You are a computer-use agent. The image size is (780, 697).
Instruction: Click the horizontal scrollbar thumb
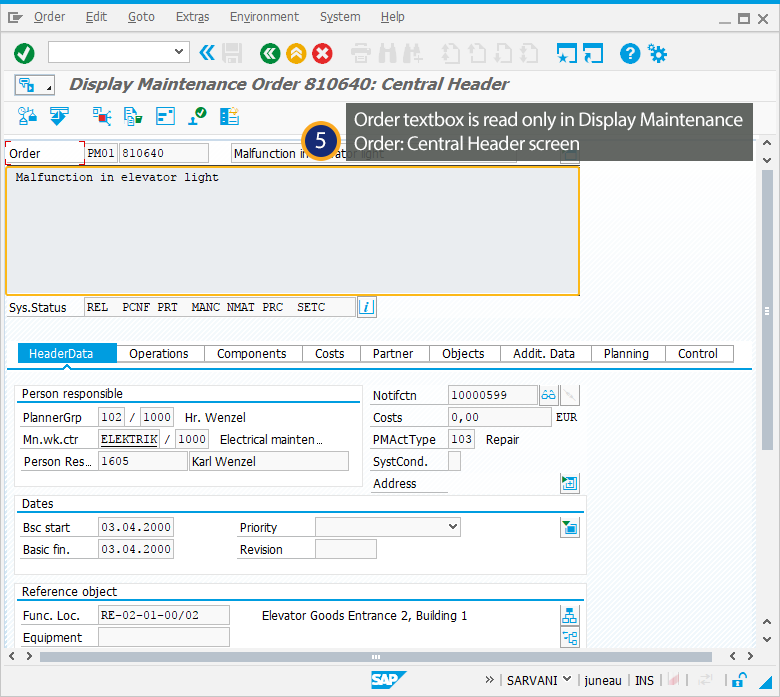[x=376, y=657]
